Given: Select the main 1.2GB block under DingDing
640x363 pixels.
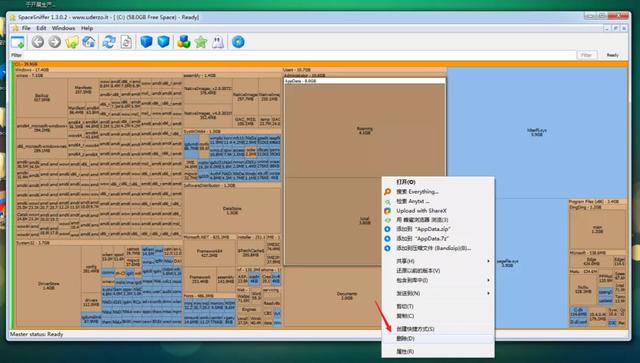Looking at the screenshot, I should click(597, 229).
